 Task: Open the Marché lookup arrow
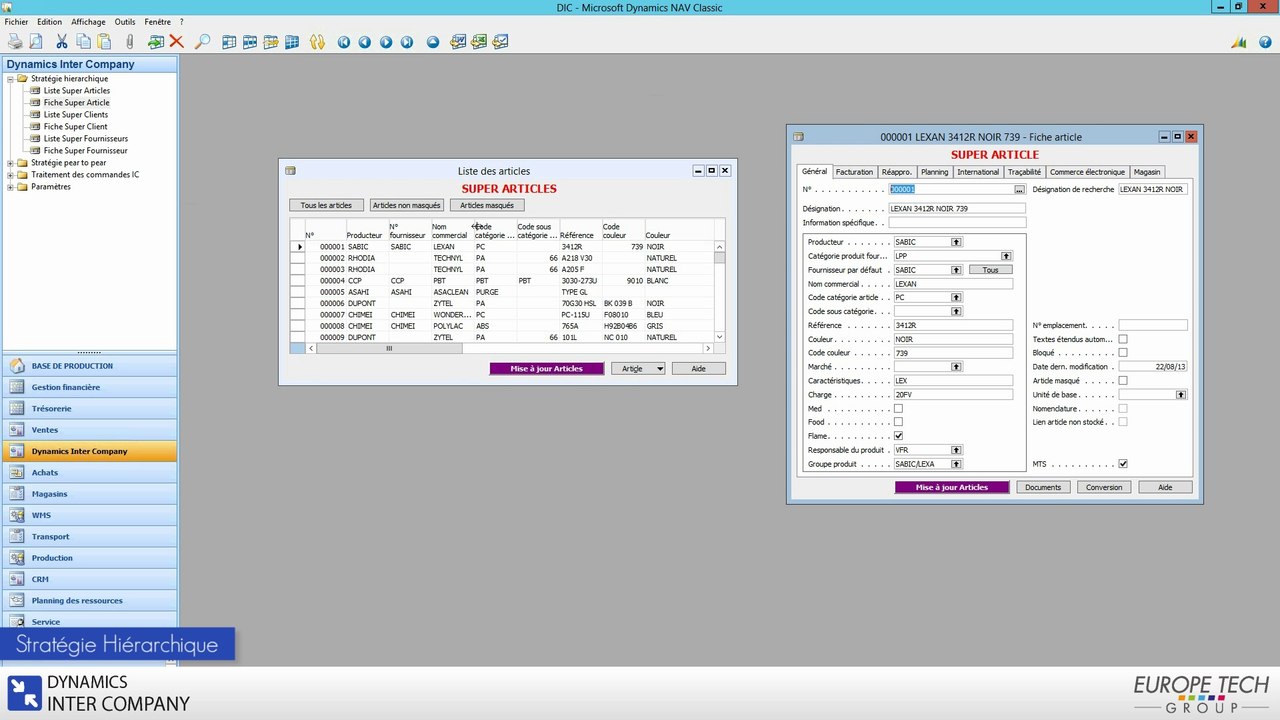click(956, 367)
